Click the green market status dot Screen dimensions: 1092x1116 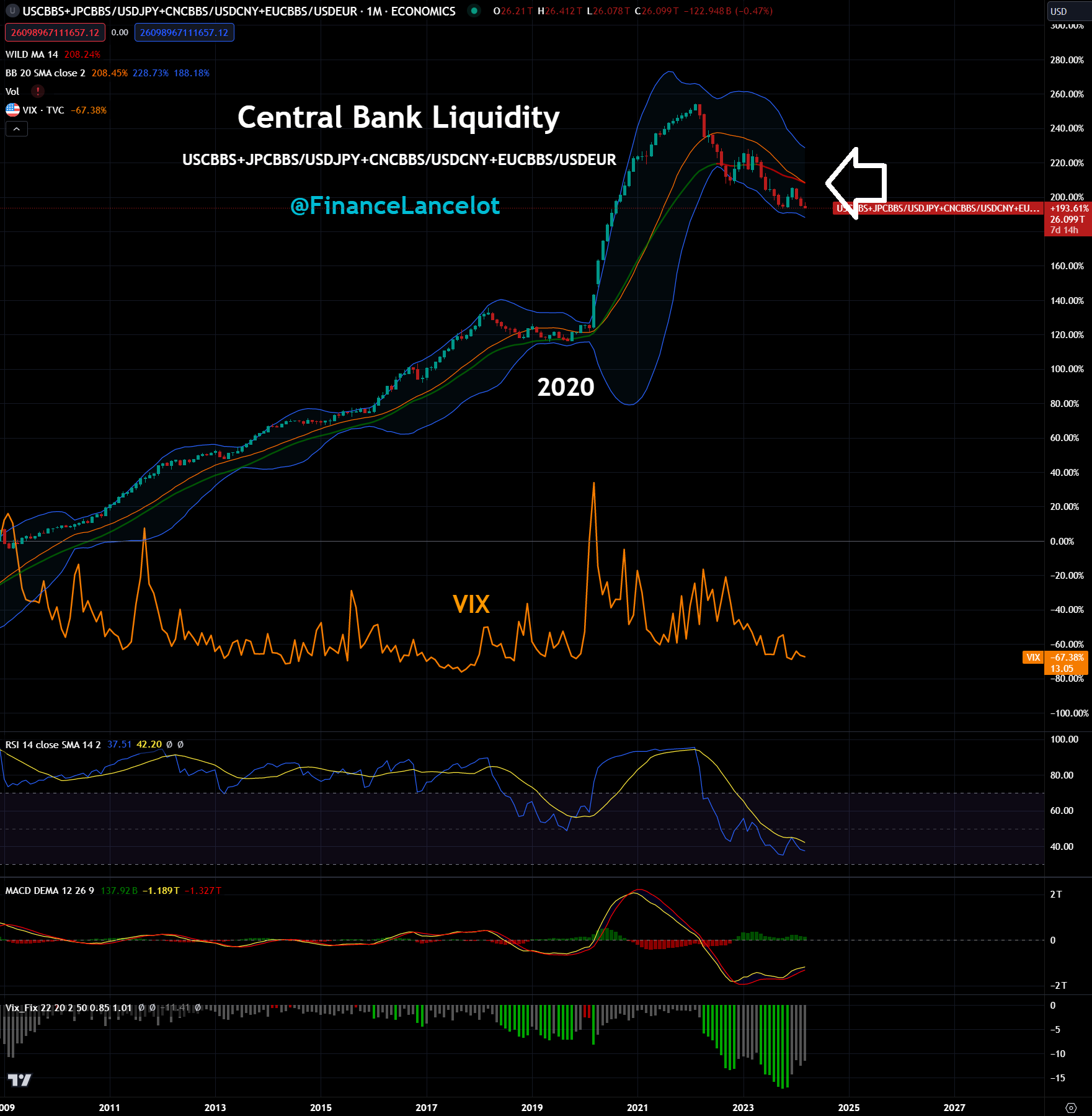point(474,11)
